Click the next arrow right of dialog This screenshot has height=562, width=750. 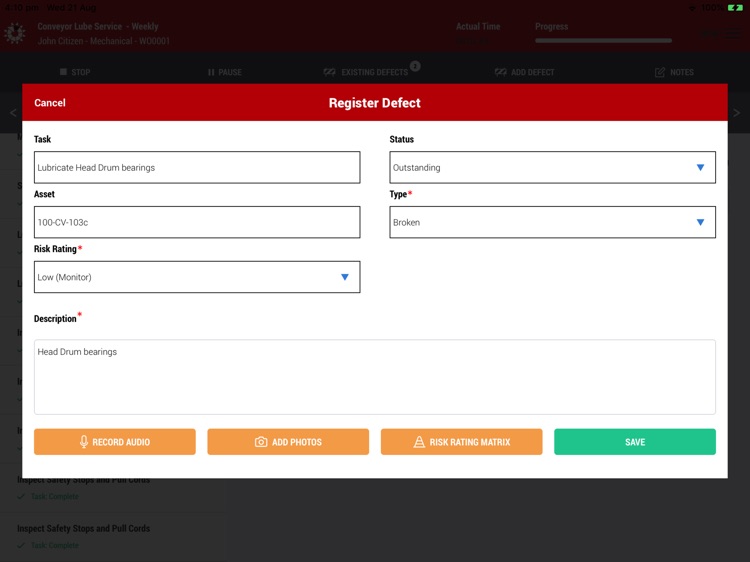[737, 113]
